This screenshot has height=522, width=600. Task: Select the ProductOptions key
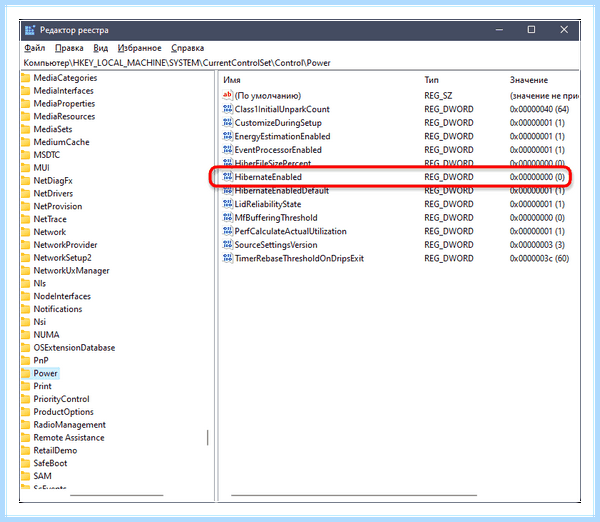[64, 412]
